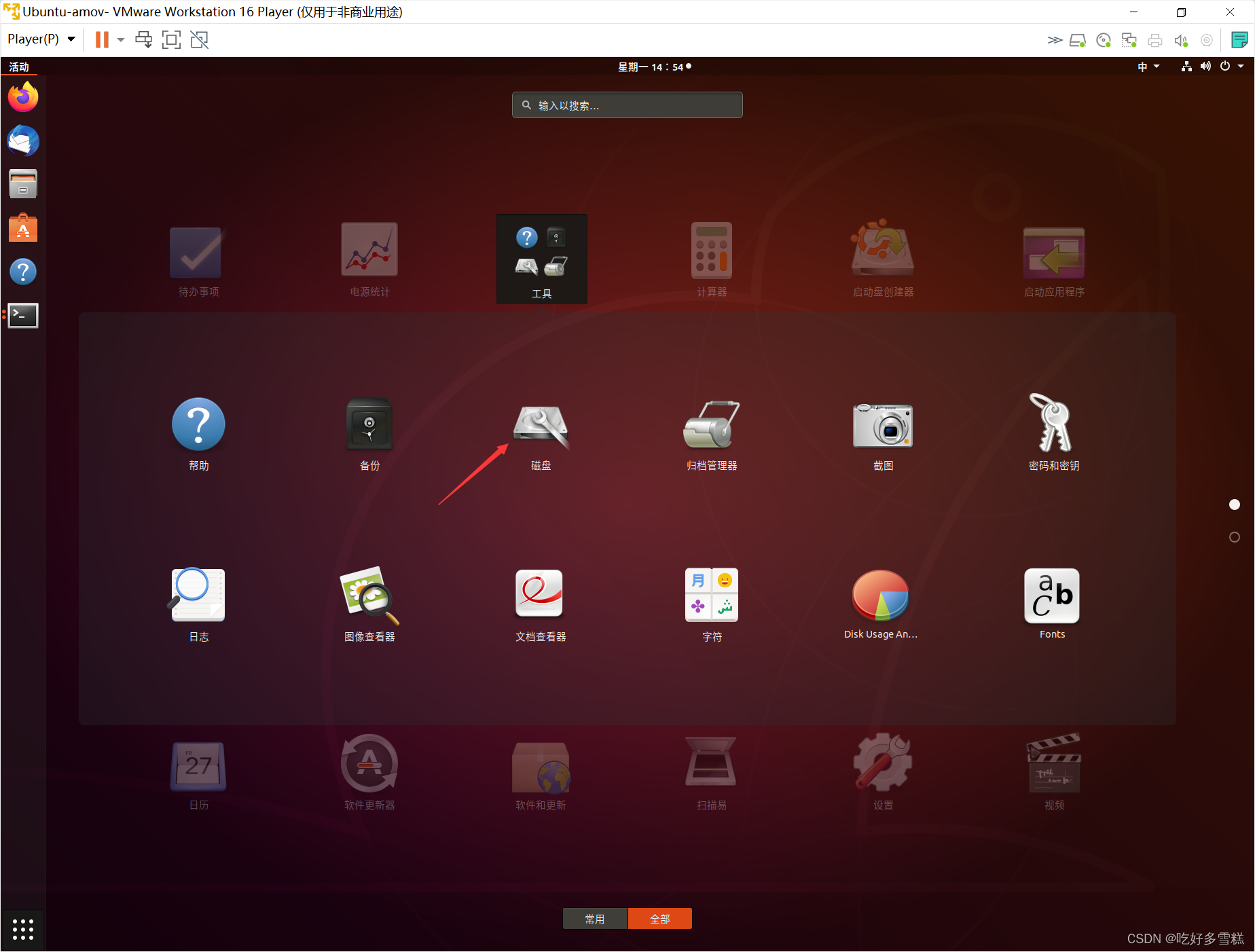Click the VMware printer device icon
Viewport: 1255px width, 952px height.
(x=1155, y=40)
